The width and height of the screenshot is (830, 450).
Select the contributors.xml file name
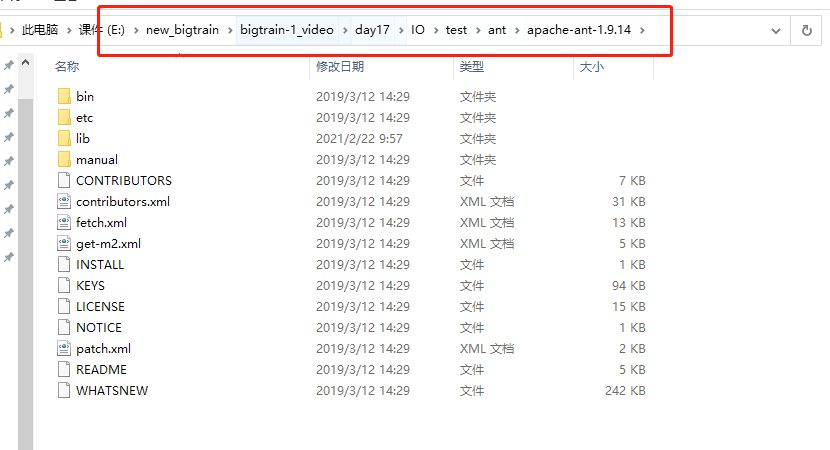[123, 202]
